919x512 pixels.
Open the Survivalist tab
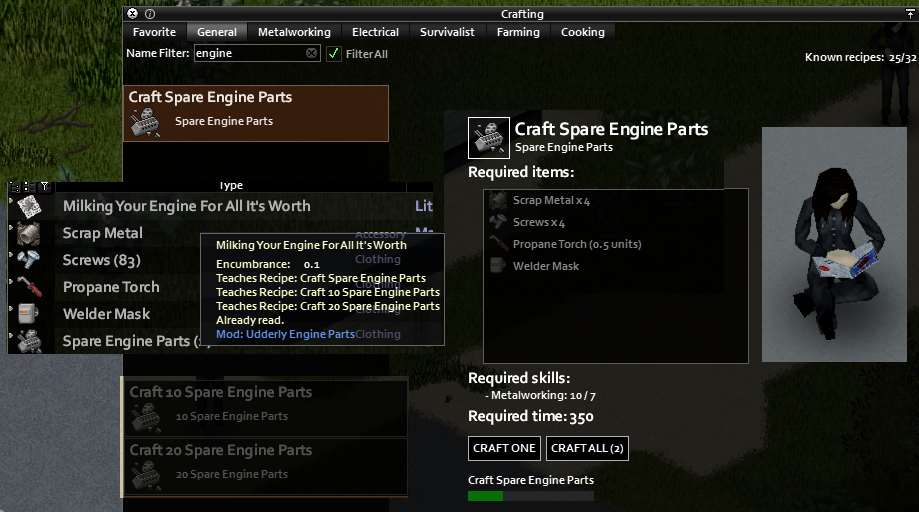pos(447,32)
